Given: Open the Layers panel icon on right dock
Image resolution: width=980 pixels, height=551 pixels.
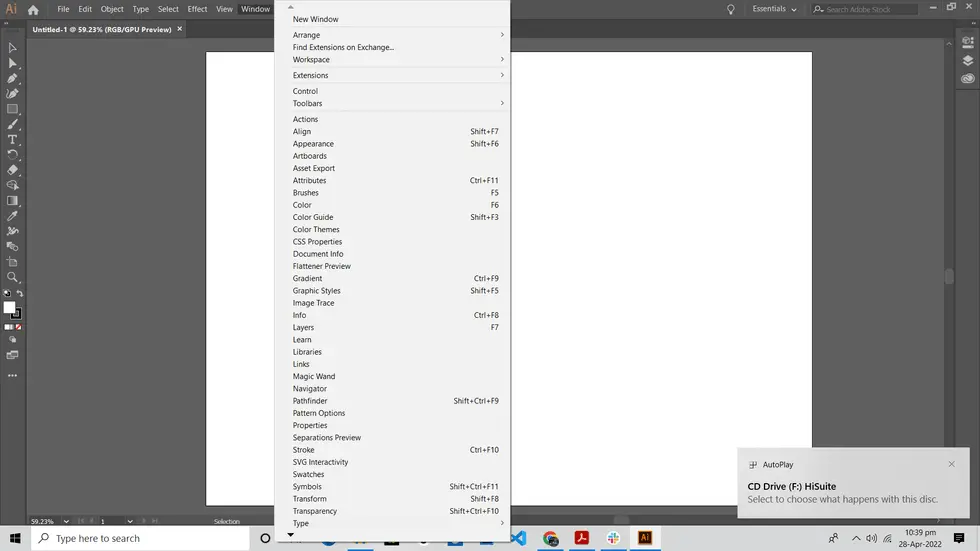Looking at the screenshot, I should (x=967, y=61).
